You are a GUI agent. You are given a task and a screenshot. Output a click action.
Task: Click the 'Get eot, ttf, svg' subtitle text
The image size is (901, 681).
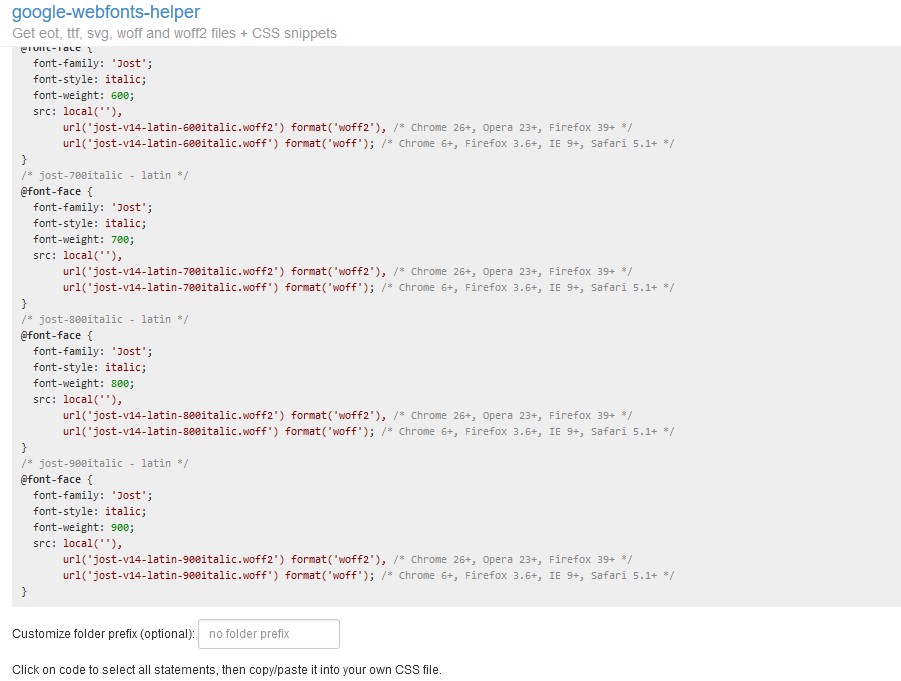tap(174, 33)
